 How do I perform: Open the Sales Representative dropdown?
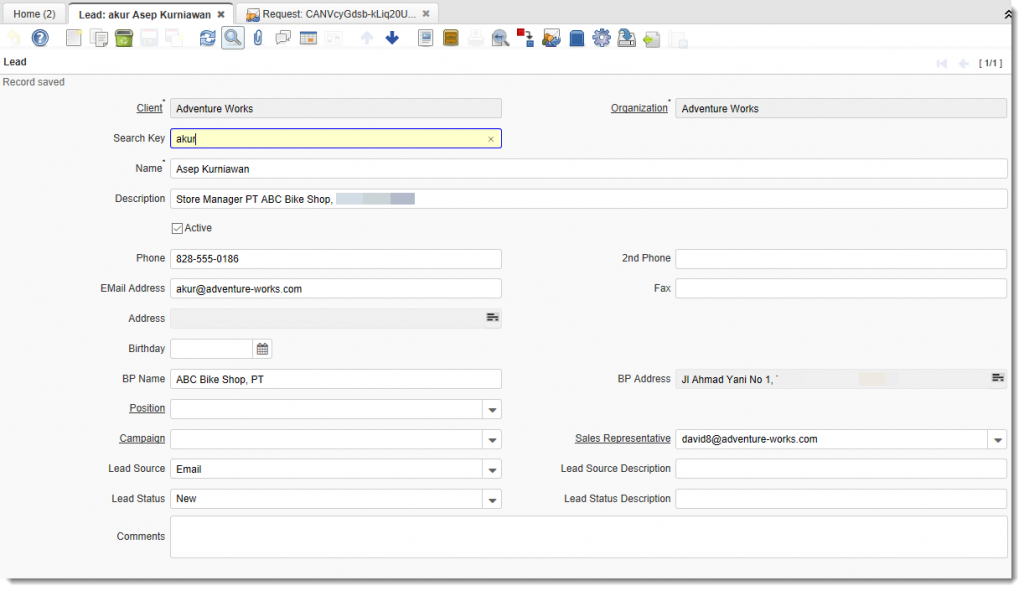(997, 439)
